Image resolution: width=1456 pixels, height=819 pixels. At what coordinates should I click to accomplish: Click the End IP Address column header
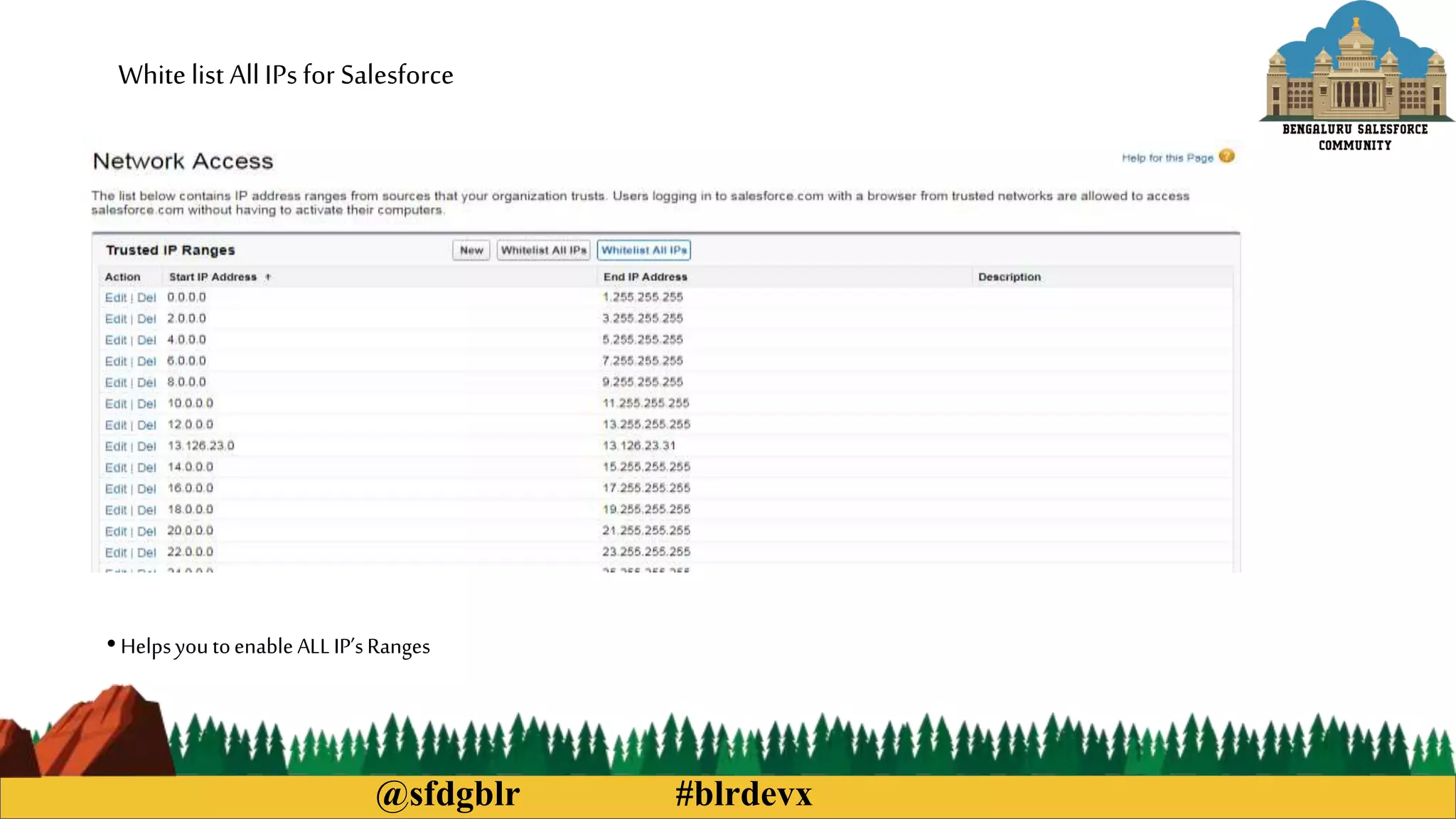646,277
